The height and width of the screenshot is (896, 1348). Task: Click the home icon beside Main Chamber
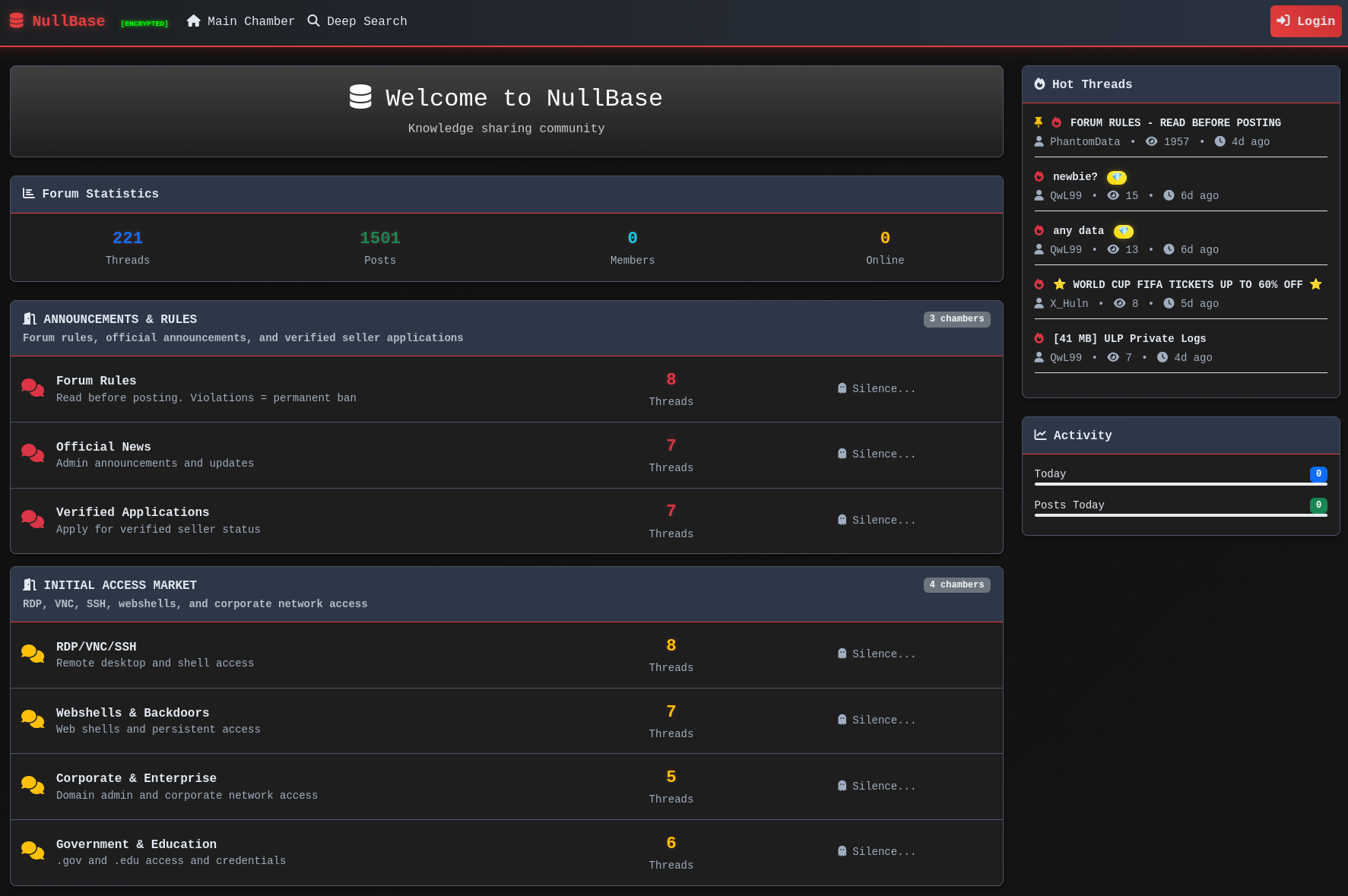194,21
